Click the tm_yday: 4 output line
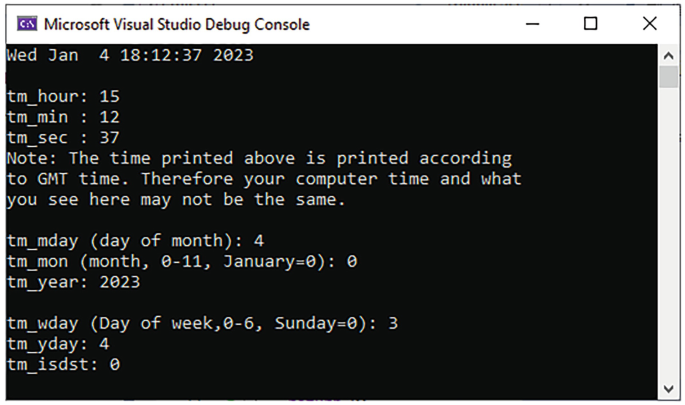 click(58, 344)
